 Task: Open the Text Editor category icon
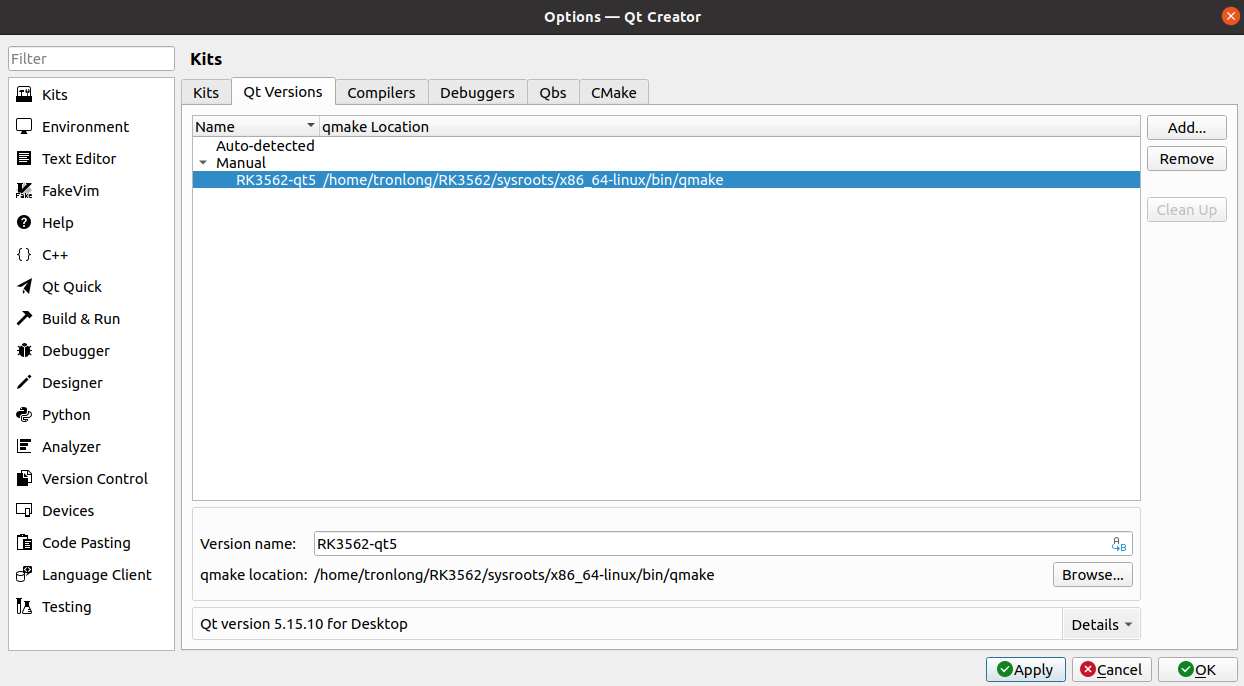25,159
